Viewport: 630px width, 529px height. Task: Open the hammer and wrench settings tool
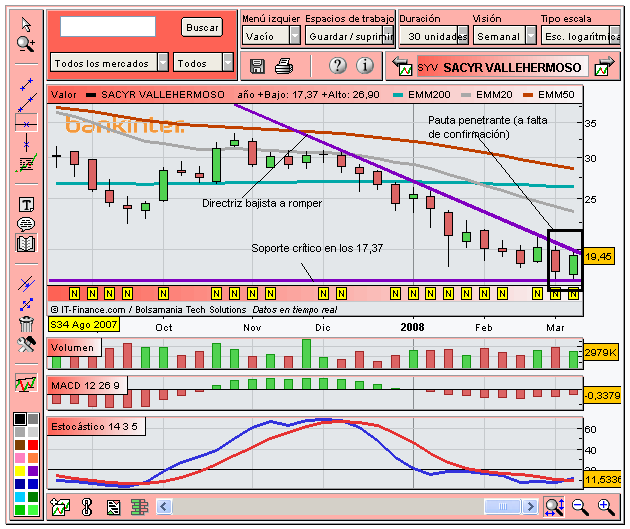[x=26, y=344]
